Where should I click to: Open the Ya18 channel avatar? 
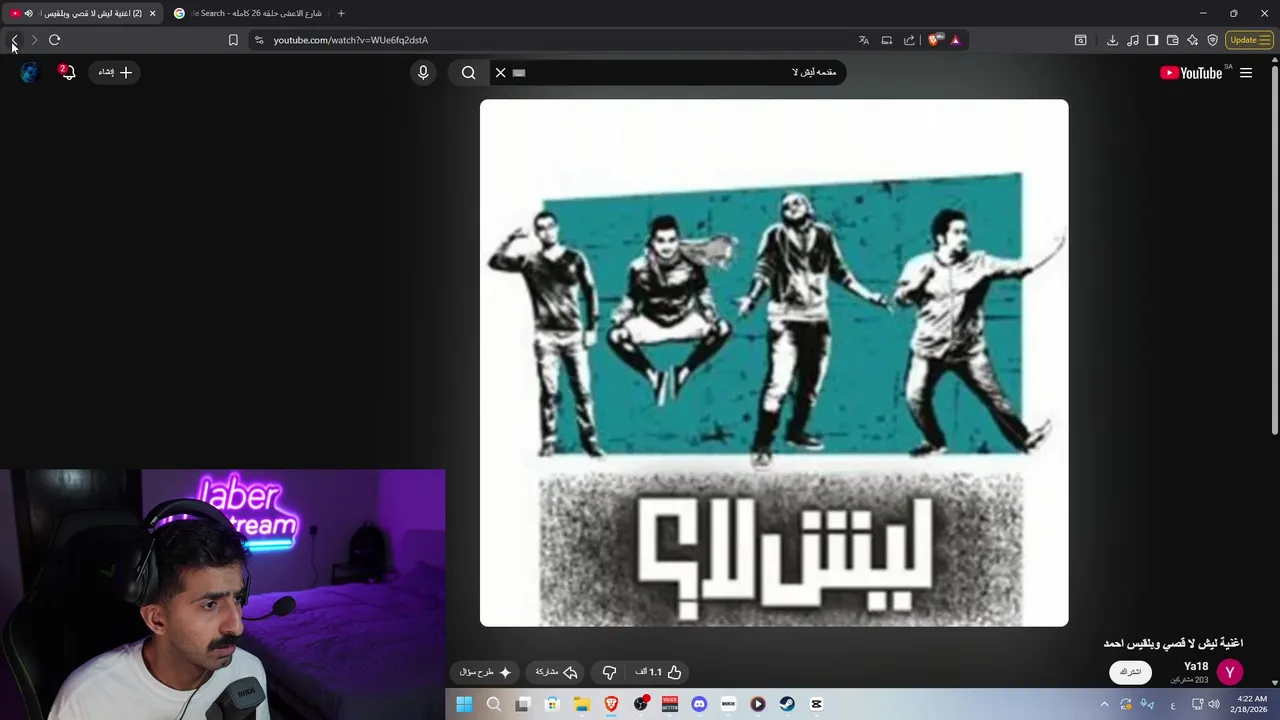pos(1230,672)
